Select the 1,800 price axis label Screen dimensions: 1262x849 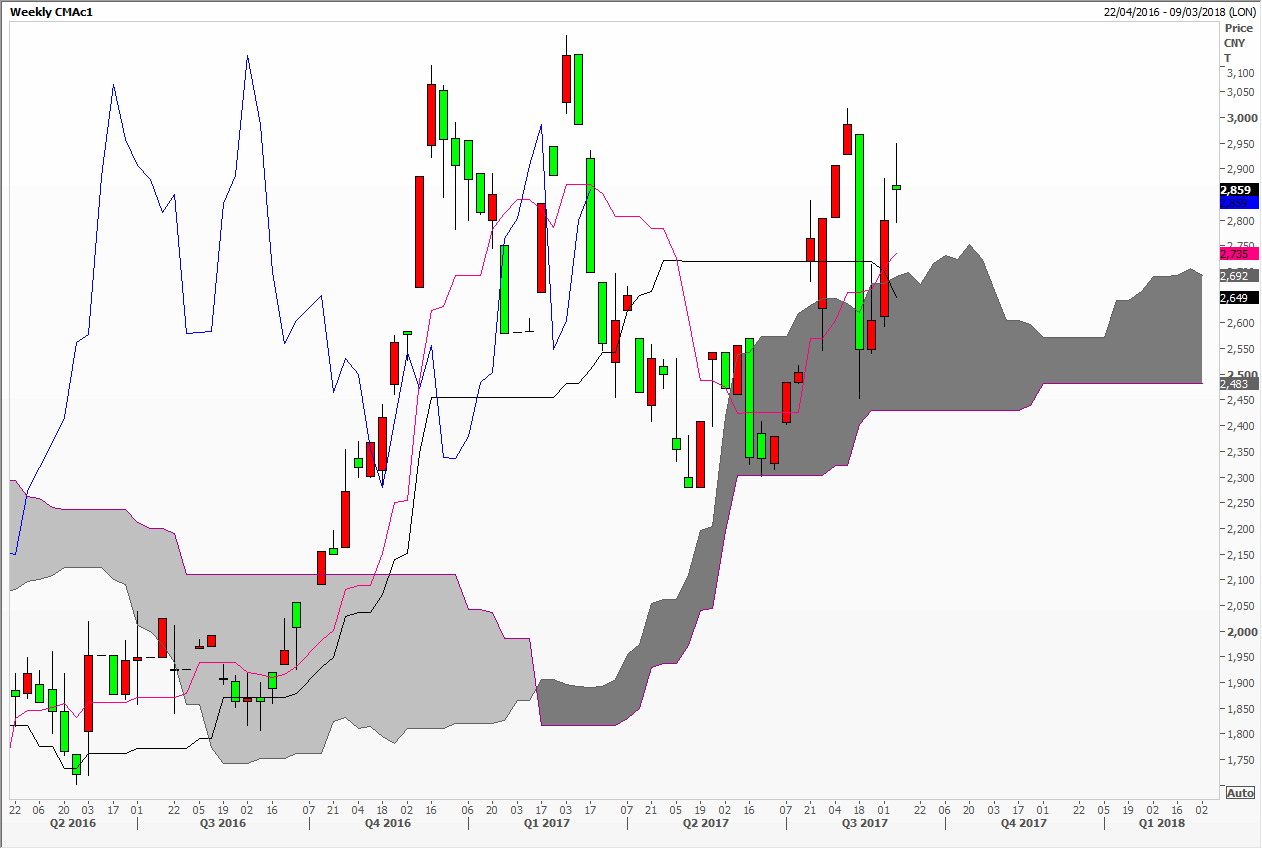click(x=1240, y=734)
